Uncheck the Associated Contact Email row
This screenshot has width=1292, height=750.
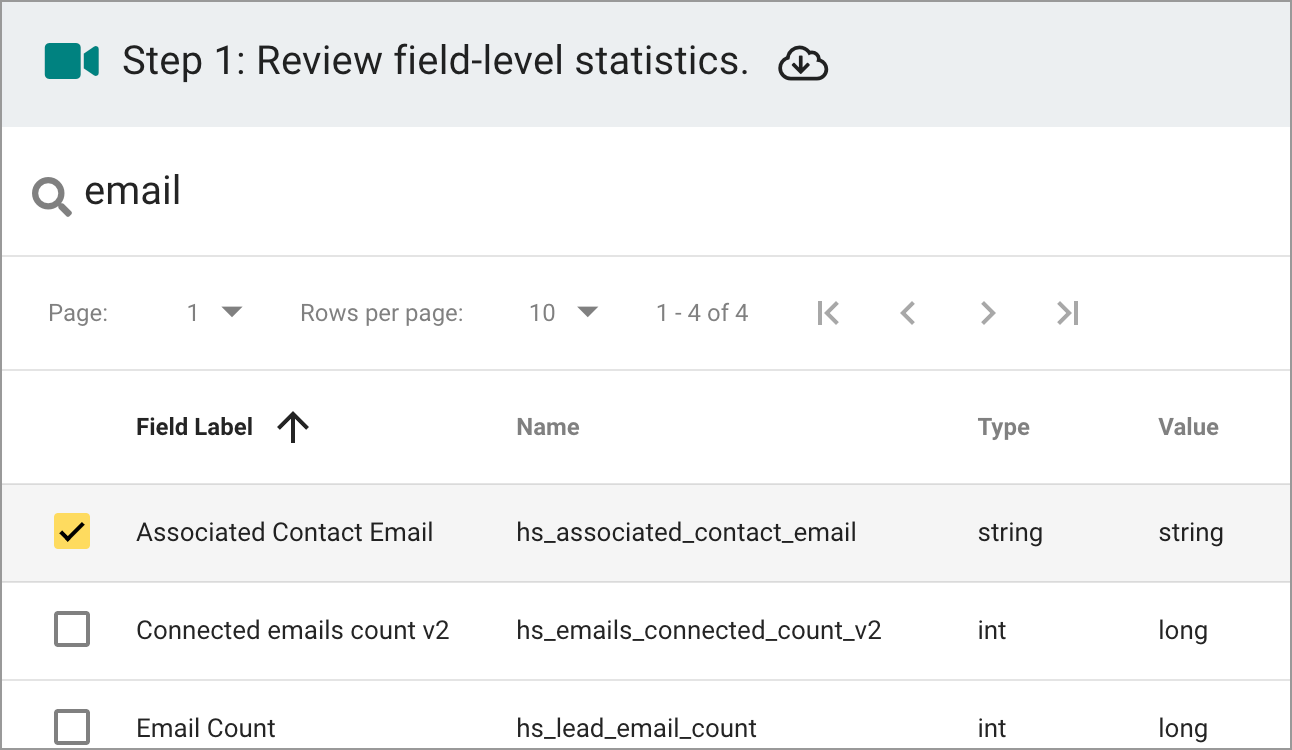(71, 532)
